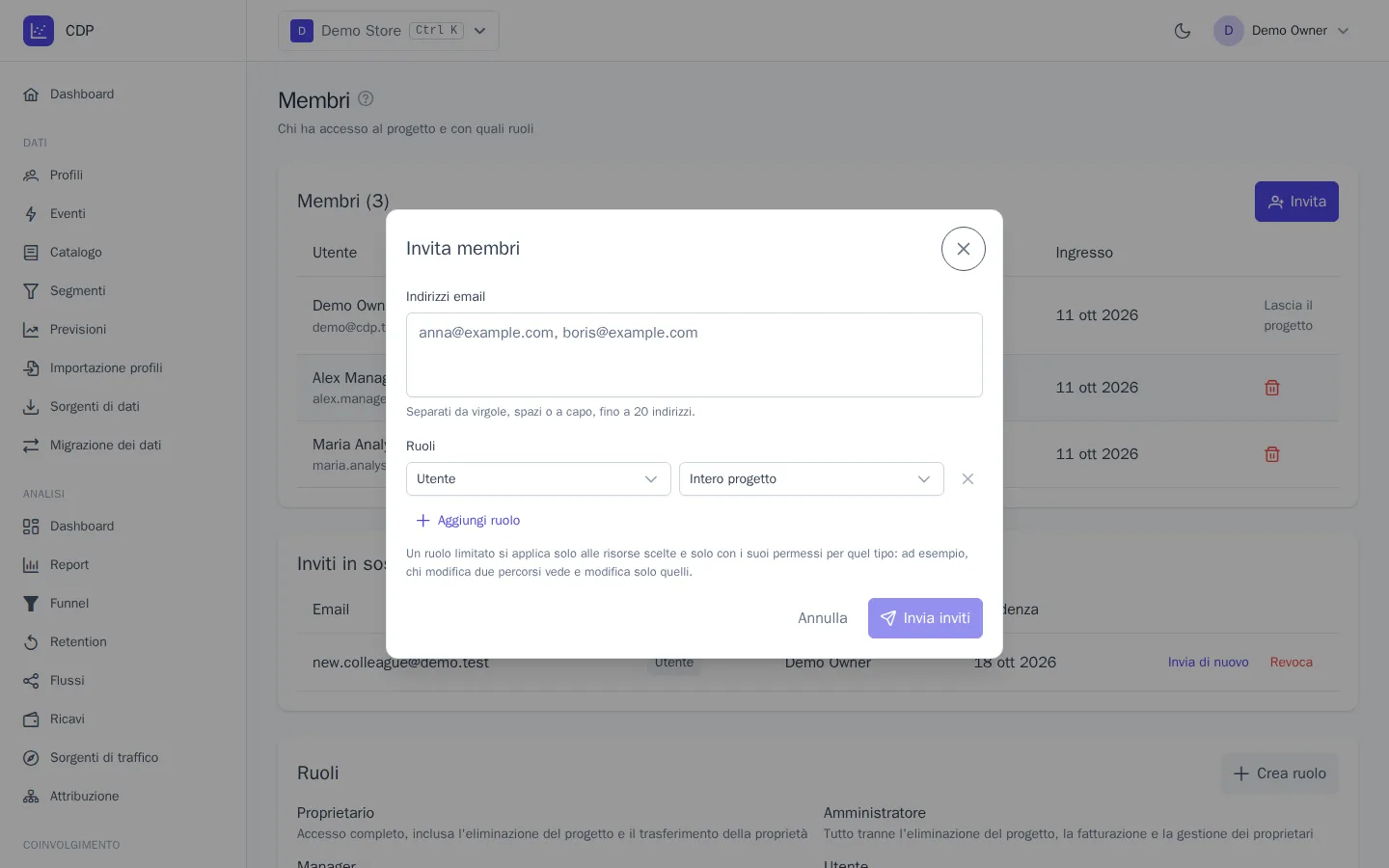Go to Catalogo in sidebar

pos(76,253)
